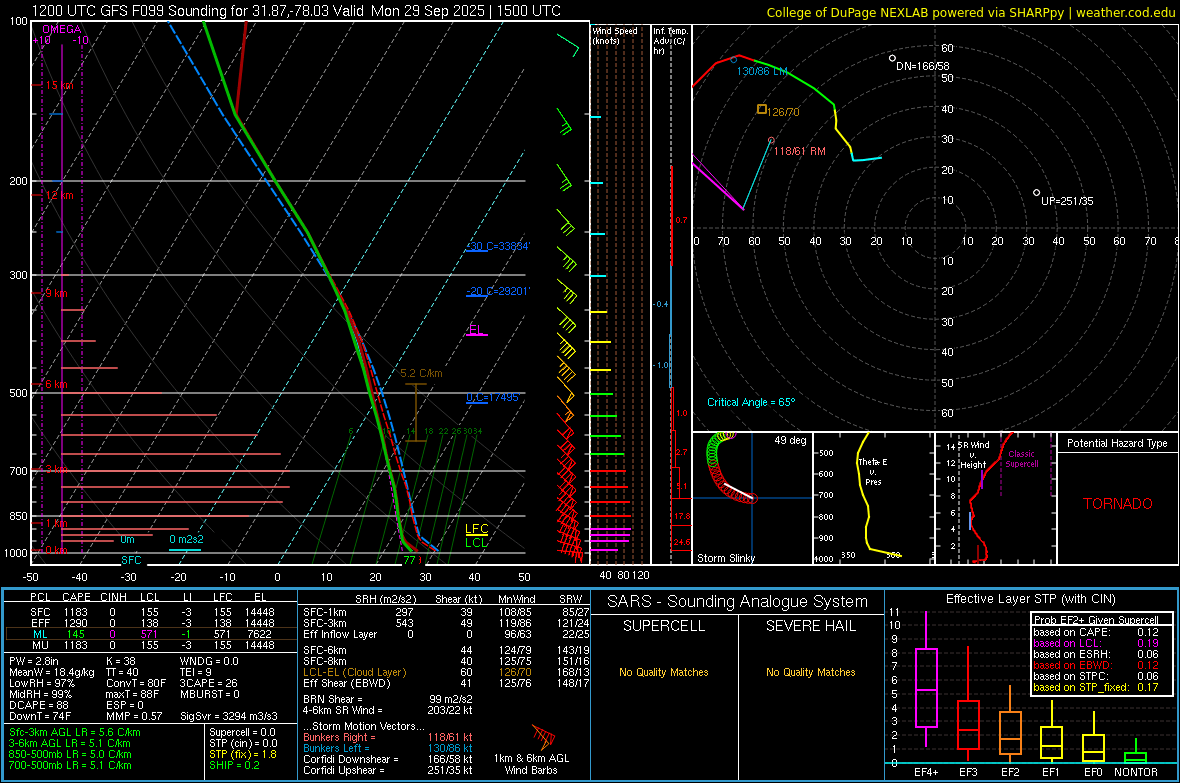Viewport: 1180px width, 783px height.
Task: Click the Bunkers left-mover circle on hodograph
Action: 734,59
